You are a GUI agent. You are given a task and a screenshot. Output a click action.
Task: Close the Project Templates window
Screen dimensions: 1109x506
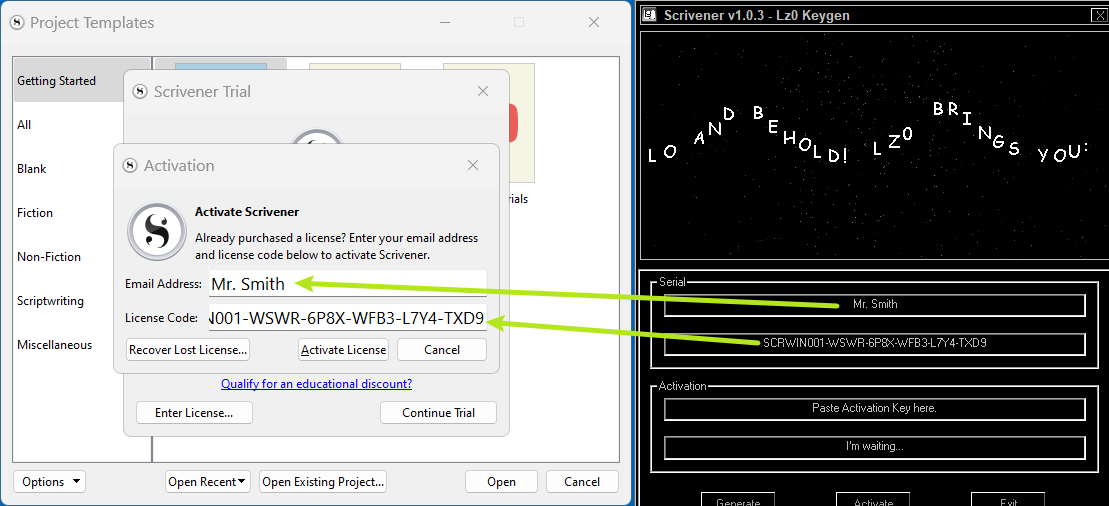(x=595, y=23)
